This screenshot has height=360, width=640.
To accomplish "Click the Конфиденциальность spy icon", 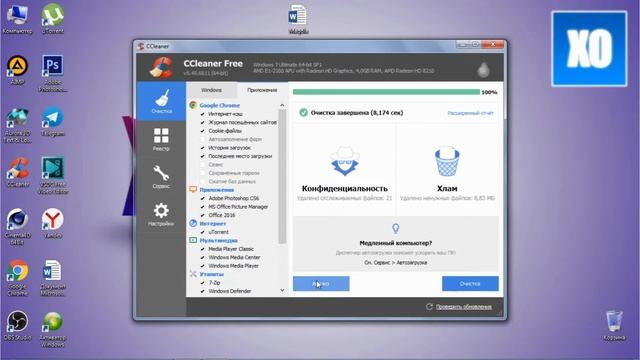I will click(x=345, y=162).
